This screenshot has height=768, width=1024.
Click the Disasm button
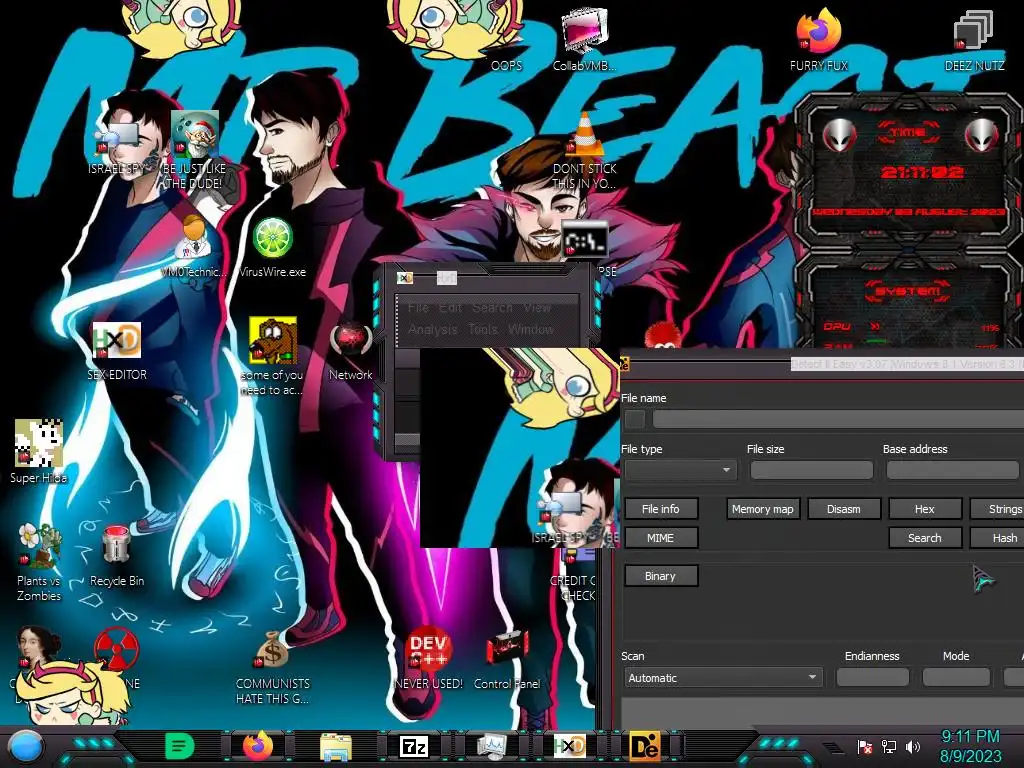click(x=844, y=509)
